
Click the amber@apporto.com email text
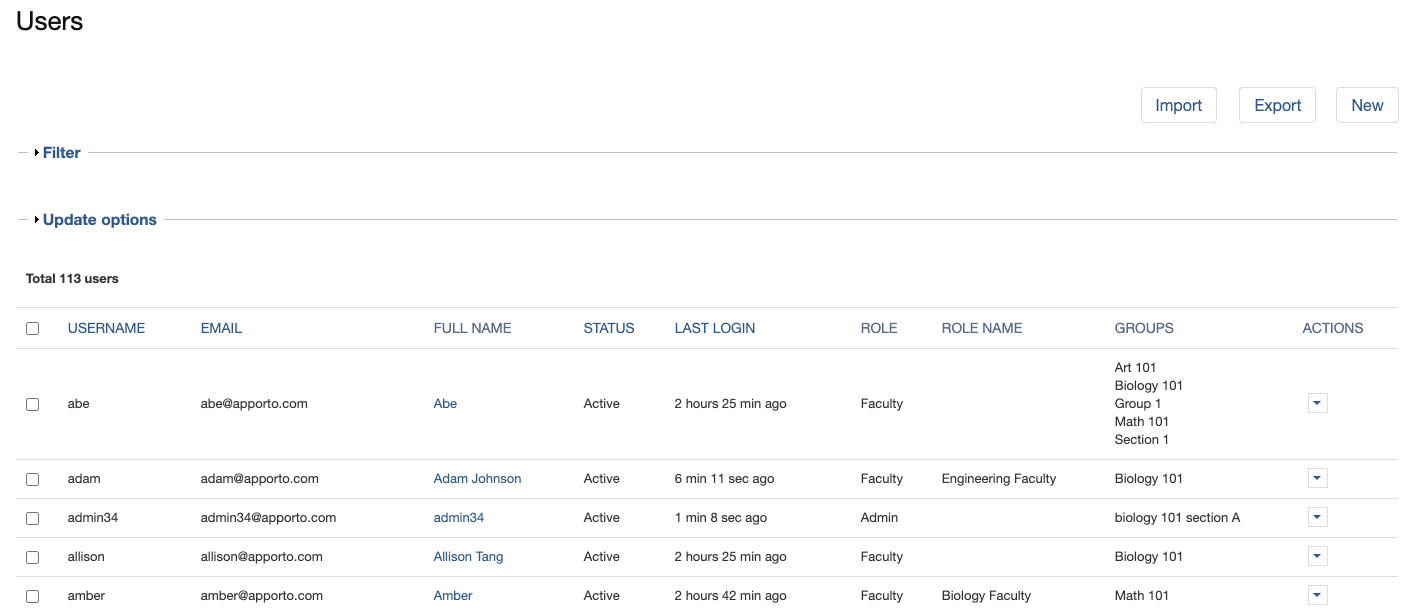pos(262,596)
